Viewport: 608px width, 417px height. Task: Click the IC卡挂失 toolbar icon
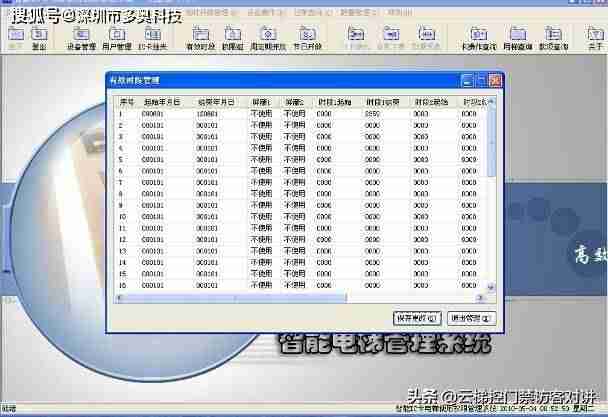click(x=152, y=38)
